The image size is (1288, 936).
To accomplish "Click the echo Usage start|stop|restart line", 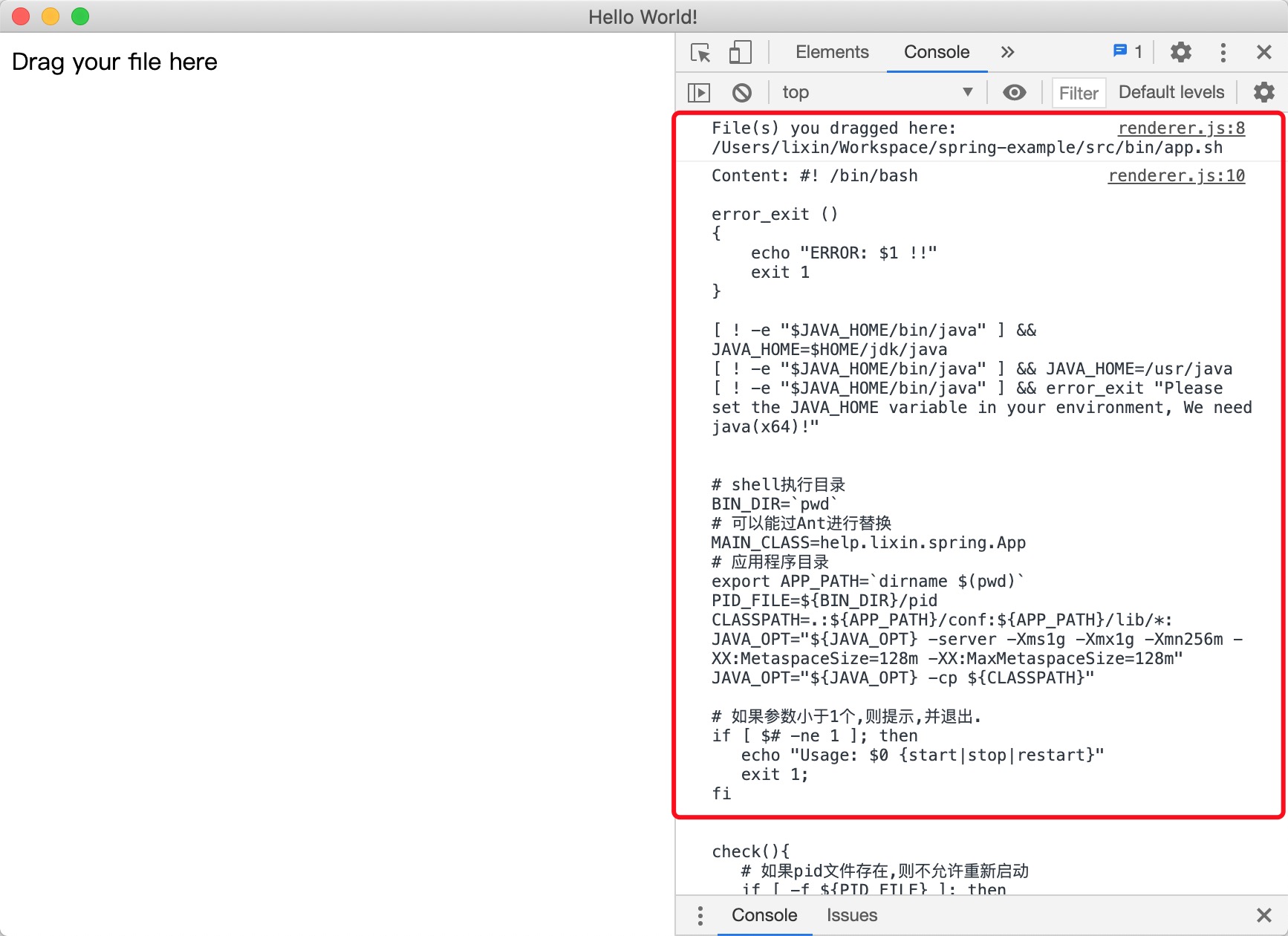I will point(923,755).
